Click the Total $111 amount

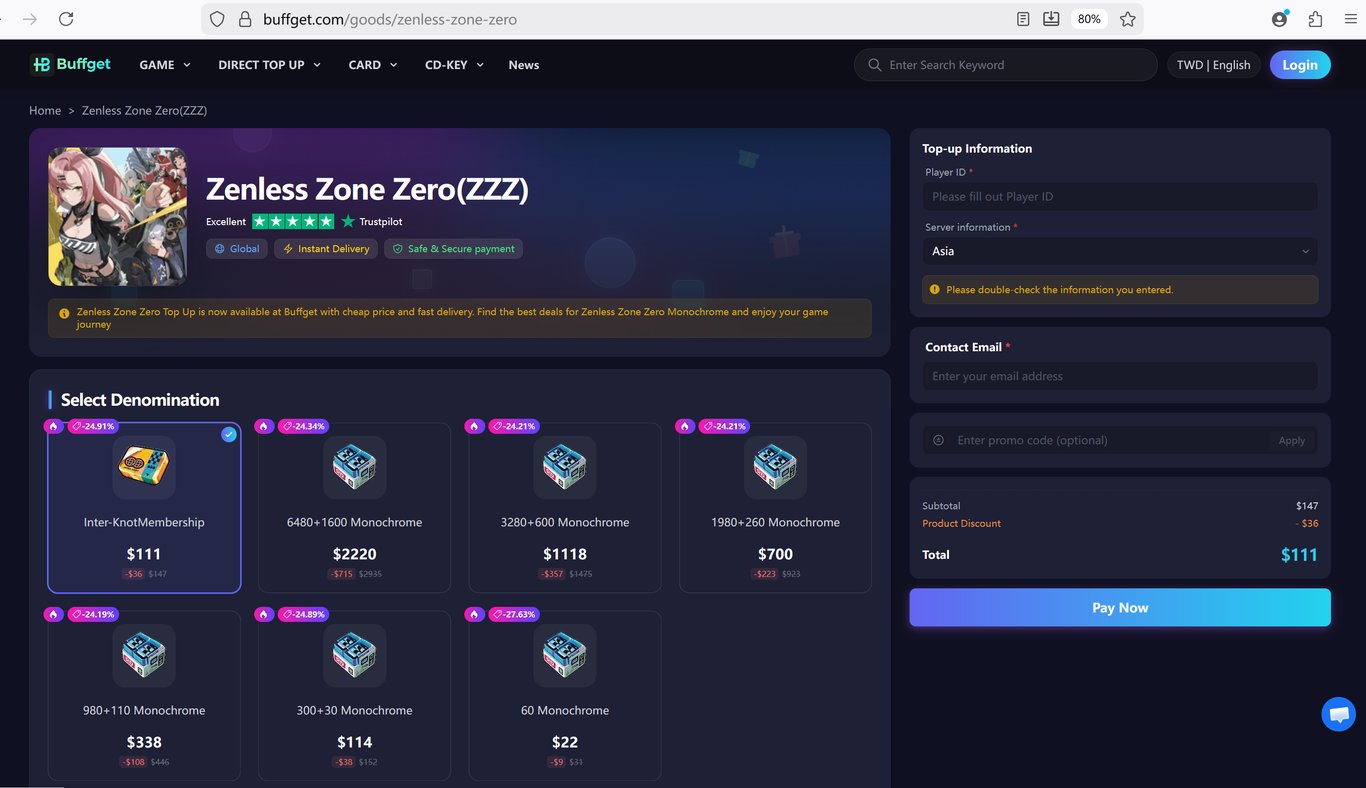[x=1299, y=555]
